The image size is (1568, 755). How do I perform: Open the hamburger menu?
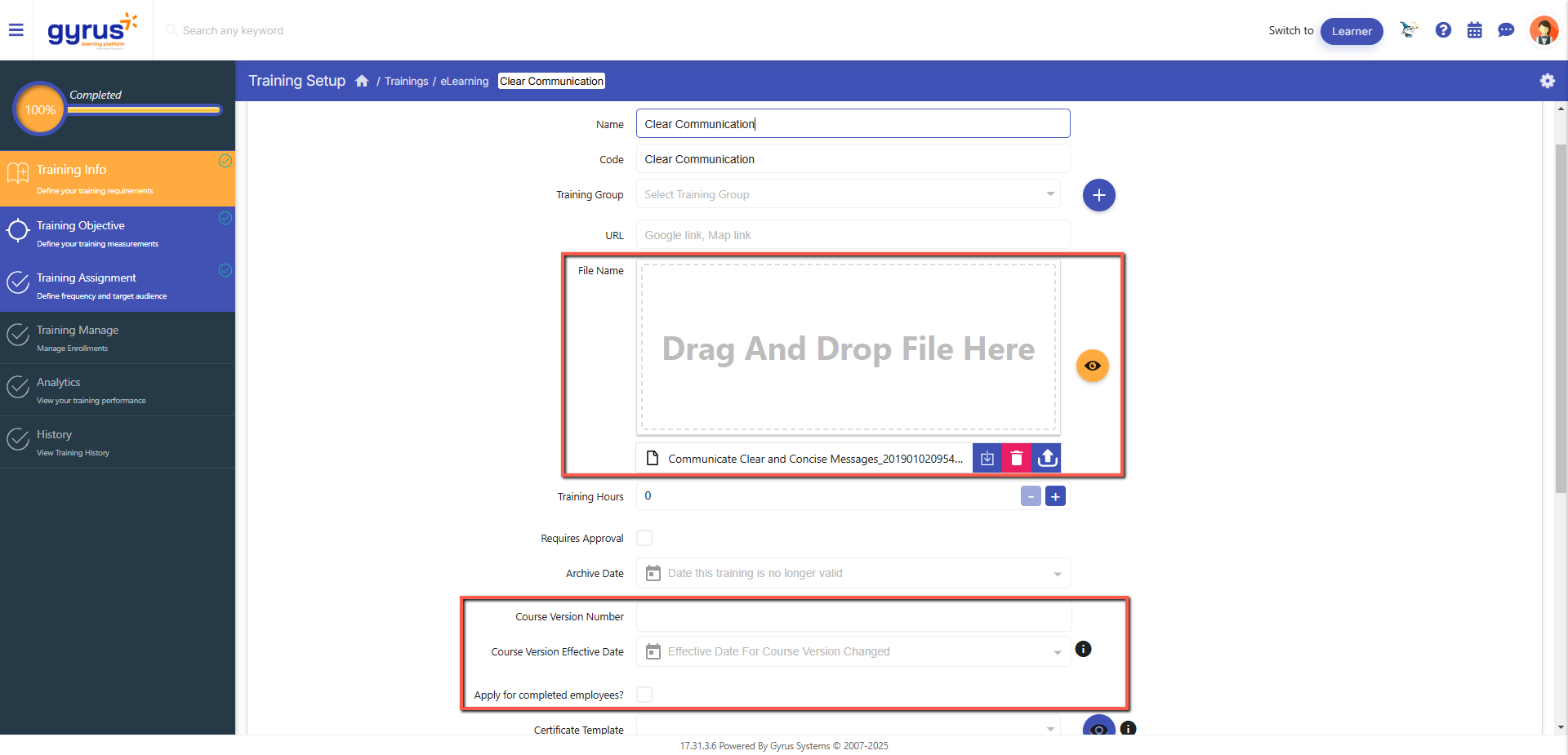(x=16, y=30)
